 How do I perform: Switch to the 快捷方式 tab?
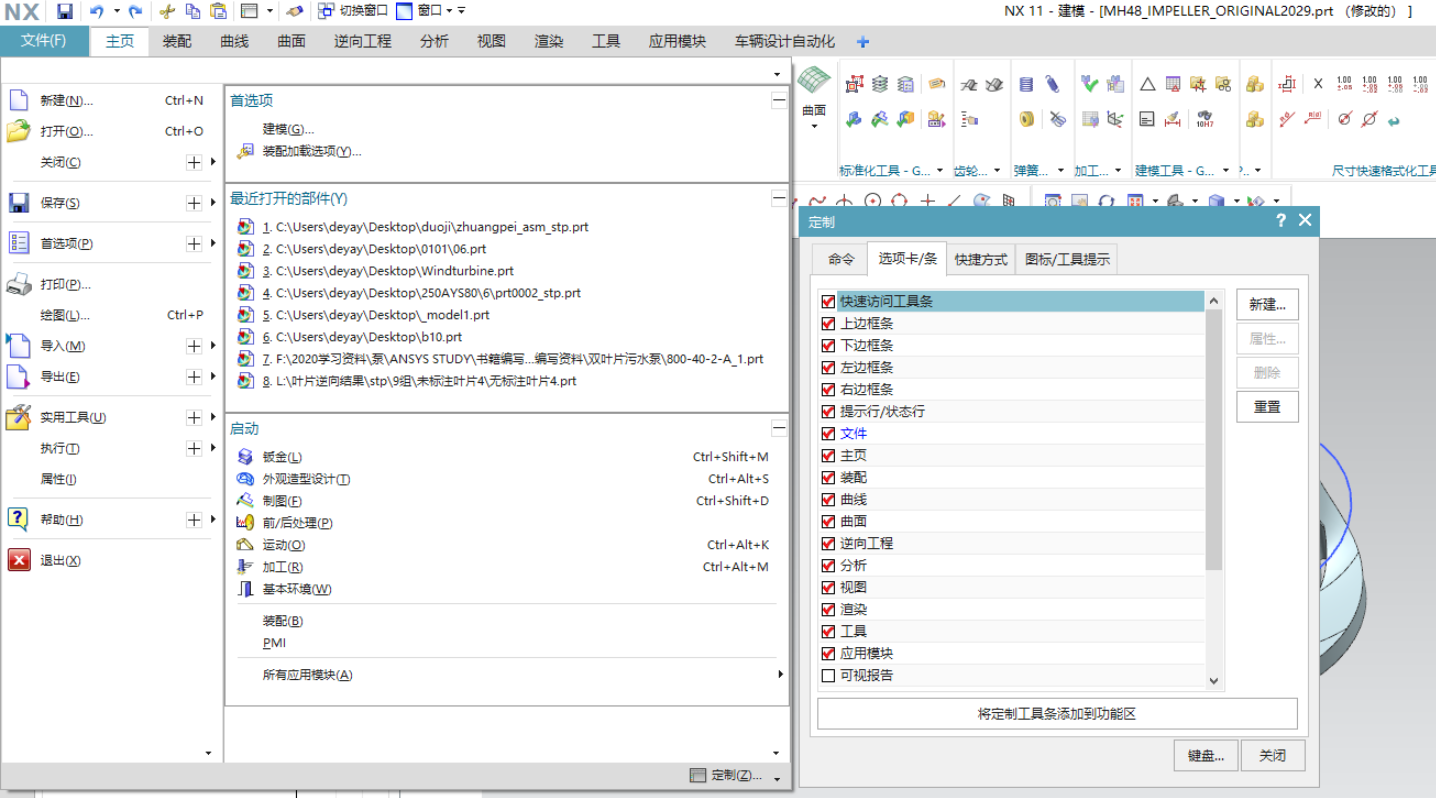tap(981, 260)
